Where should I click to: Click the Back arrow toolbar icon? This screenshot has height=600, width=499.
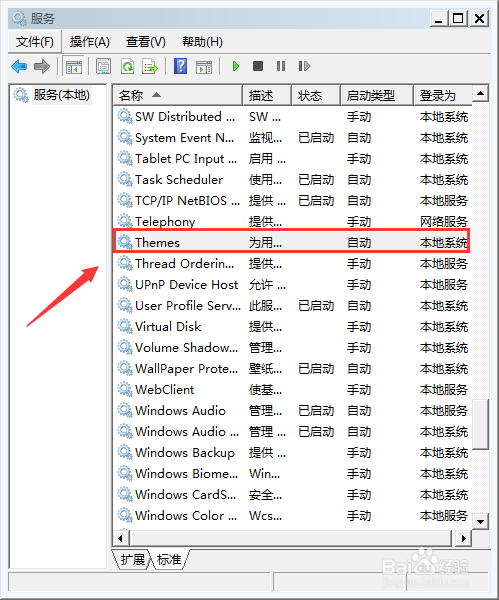[19, 67]
